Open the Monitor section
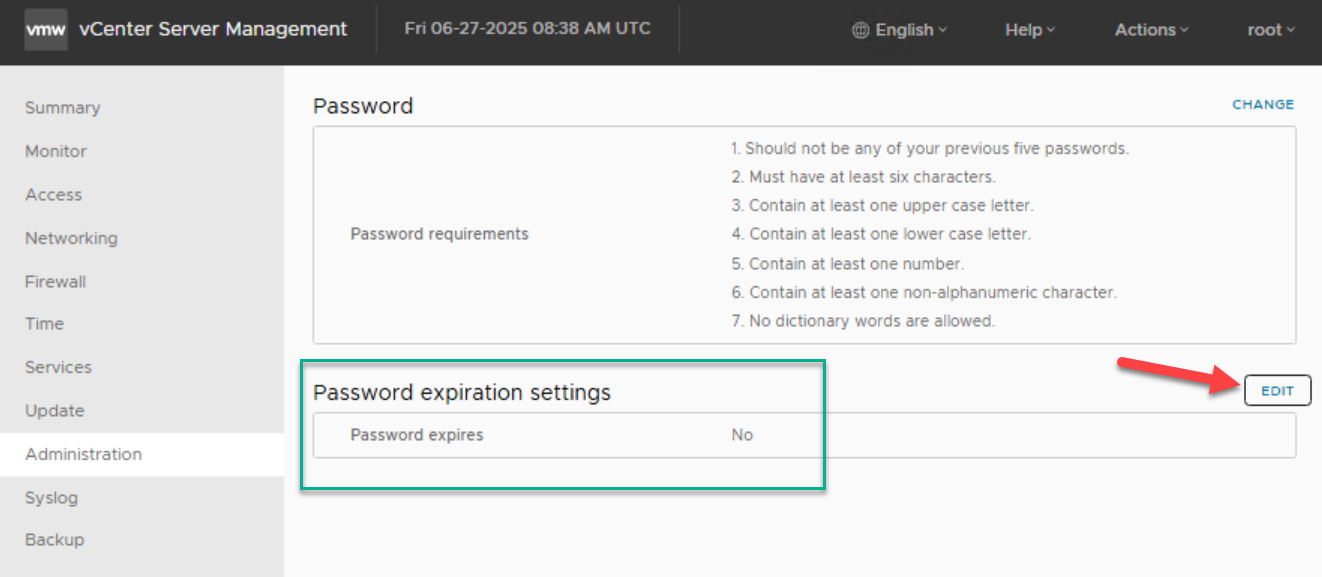 (x=56, y=151)
